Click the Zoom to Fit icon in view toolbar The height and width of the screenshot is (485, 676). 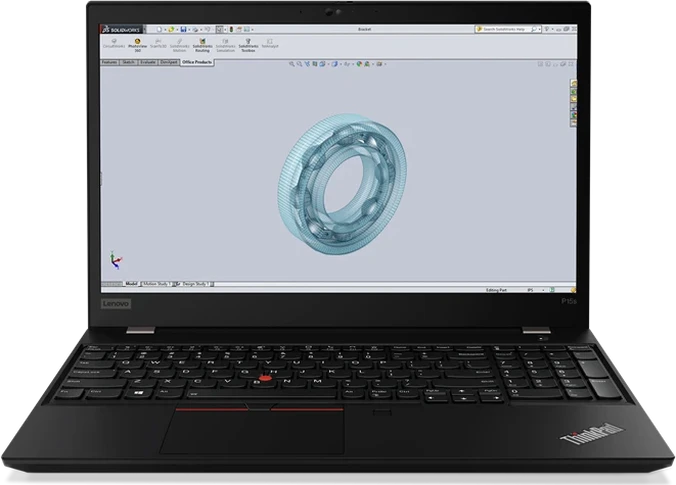click(290, 62)
